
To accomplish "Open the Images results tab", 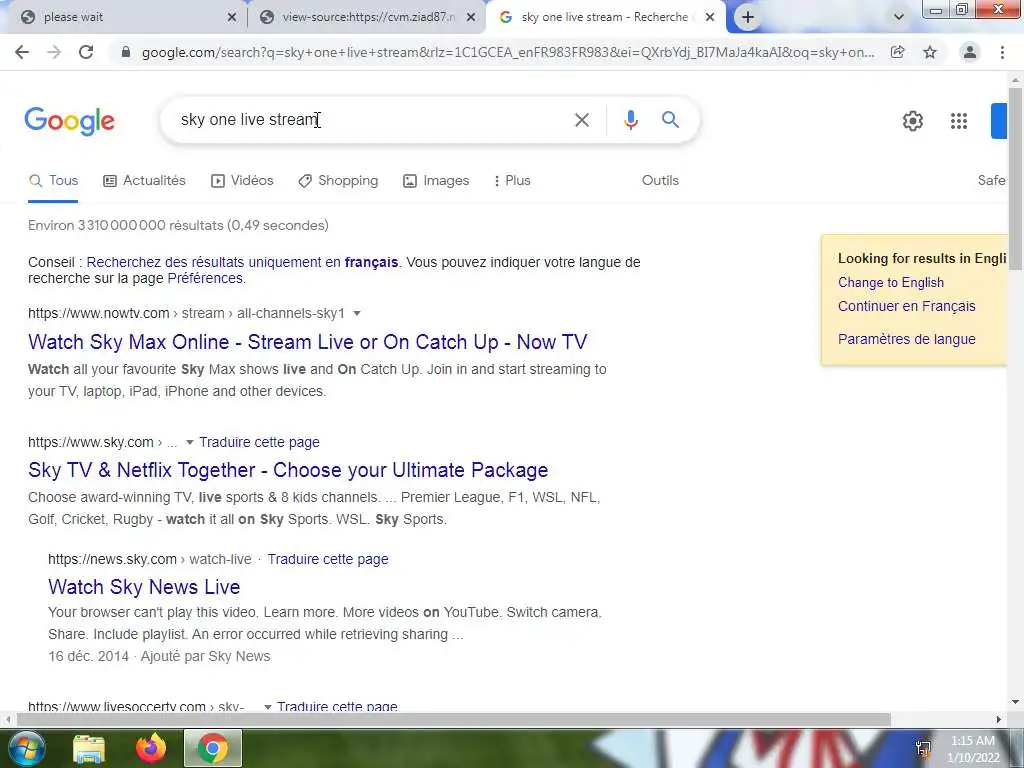I will click(436, 181).
